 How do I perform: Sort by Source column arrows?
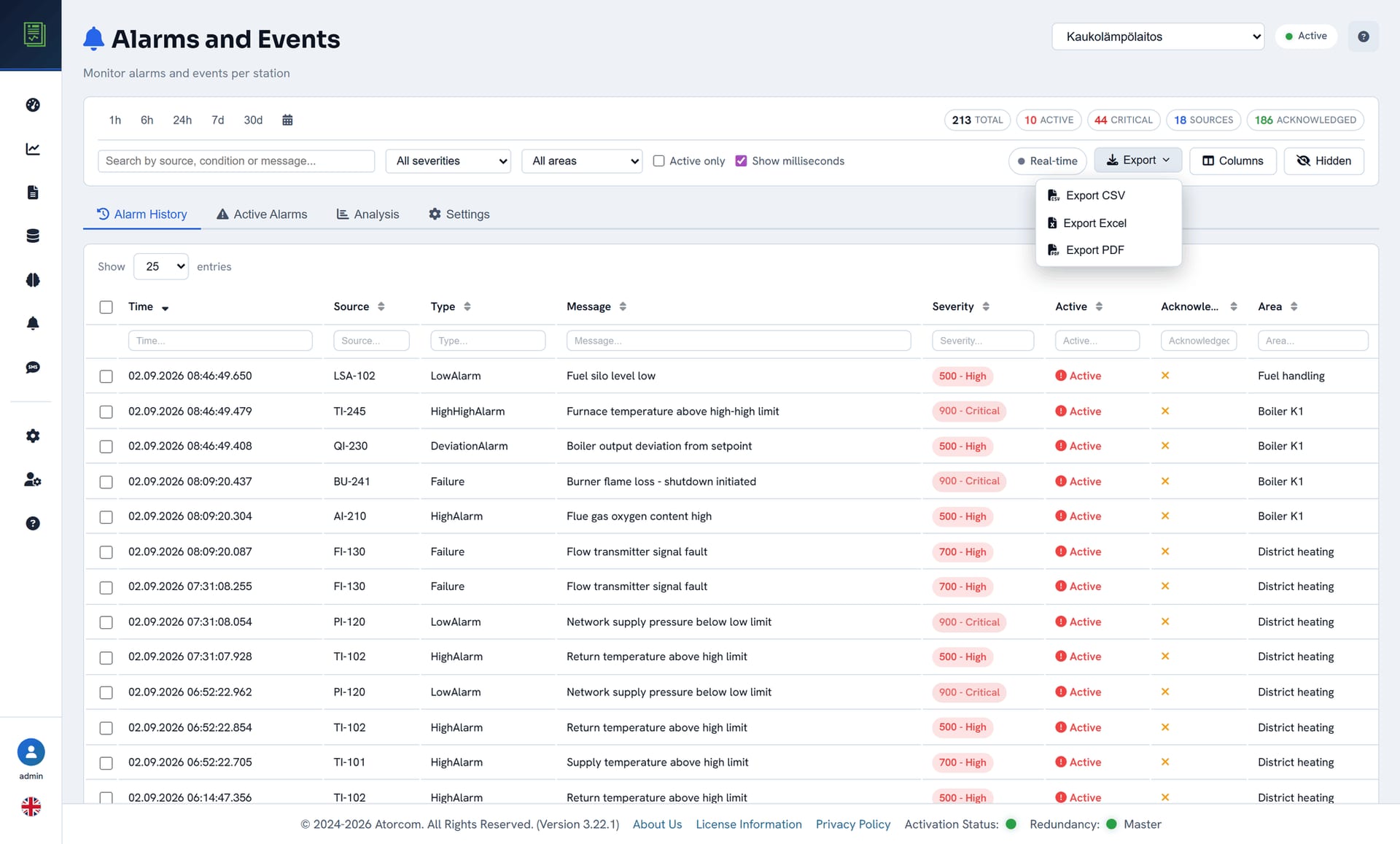pyautogui.click(x=381, y=306)
